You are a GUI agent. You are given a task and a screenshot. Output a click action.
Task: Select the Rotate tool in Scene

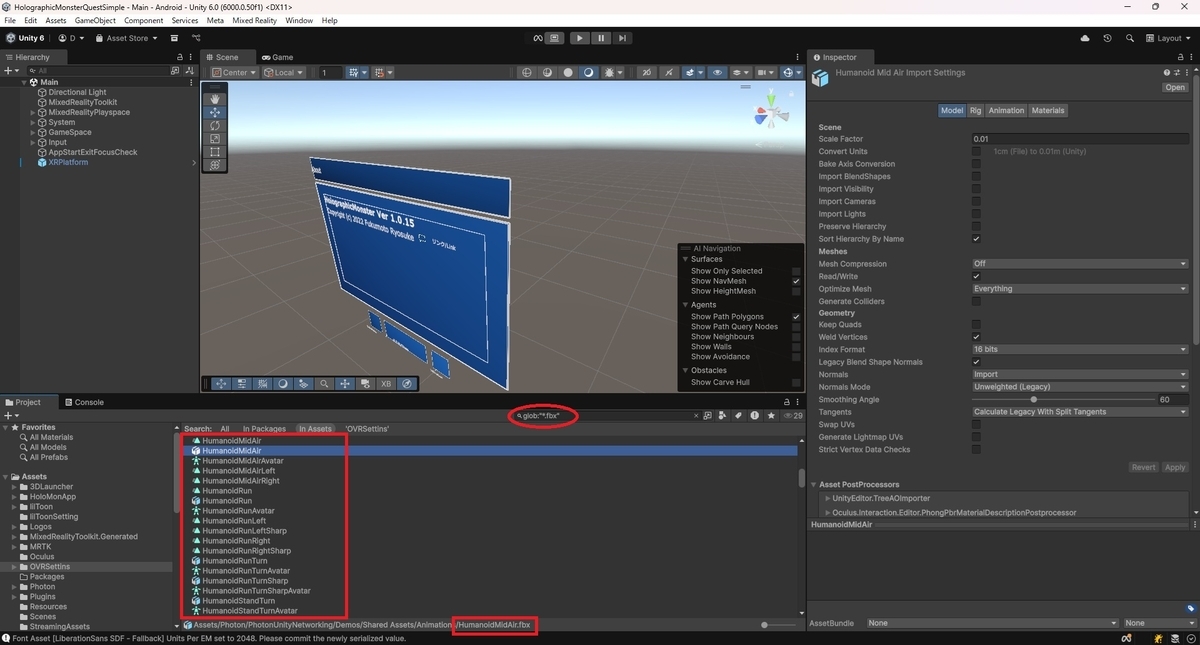[215, 126]
